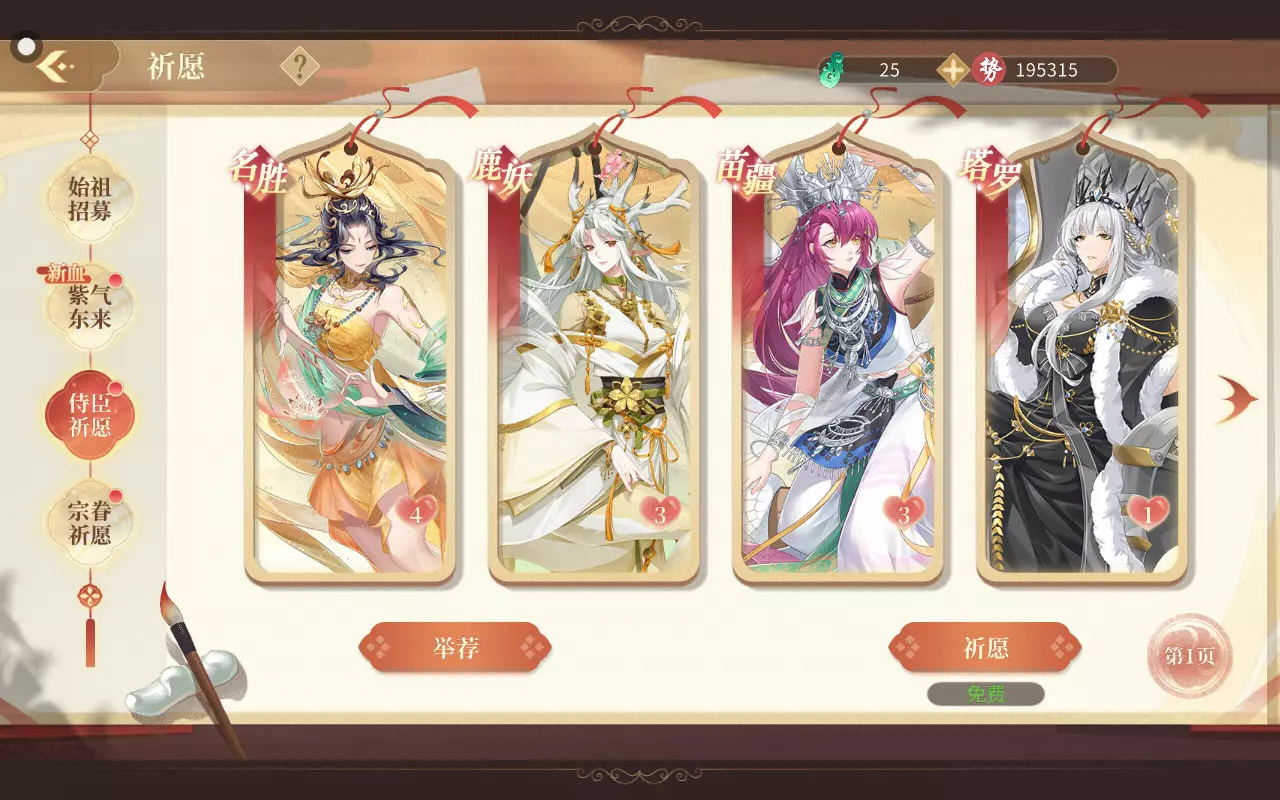The height and width of the screenshot is (800, 1280).
Task: Open the 第1页 page selector
Action: (x=1190, y=656)
